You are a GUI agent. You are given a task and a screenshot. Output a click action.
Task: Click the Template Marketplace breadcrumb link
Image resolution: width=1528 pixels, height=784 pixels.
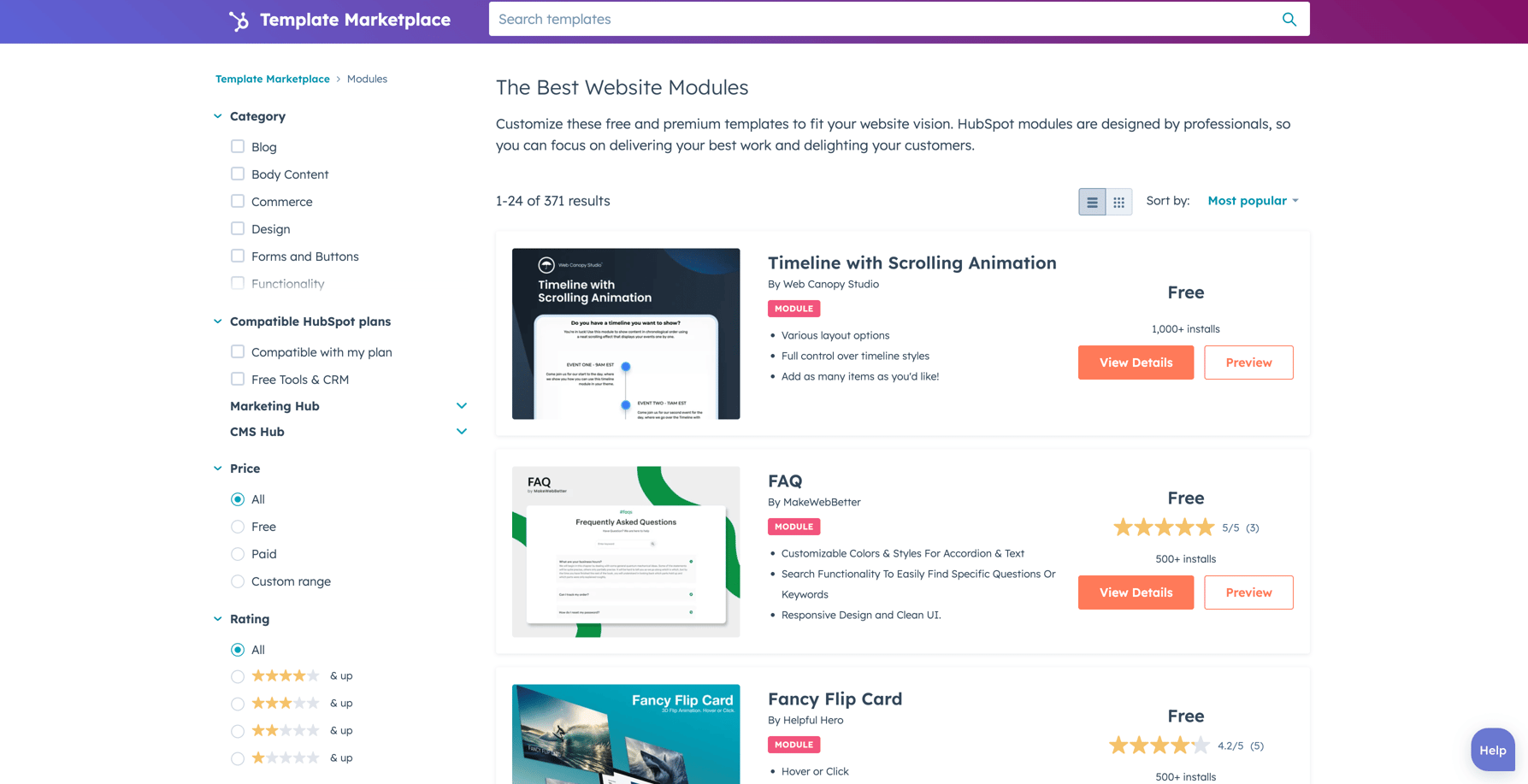(272, 79)
